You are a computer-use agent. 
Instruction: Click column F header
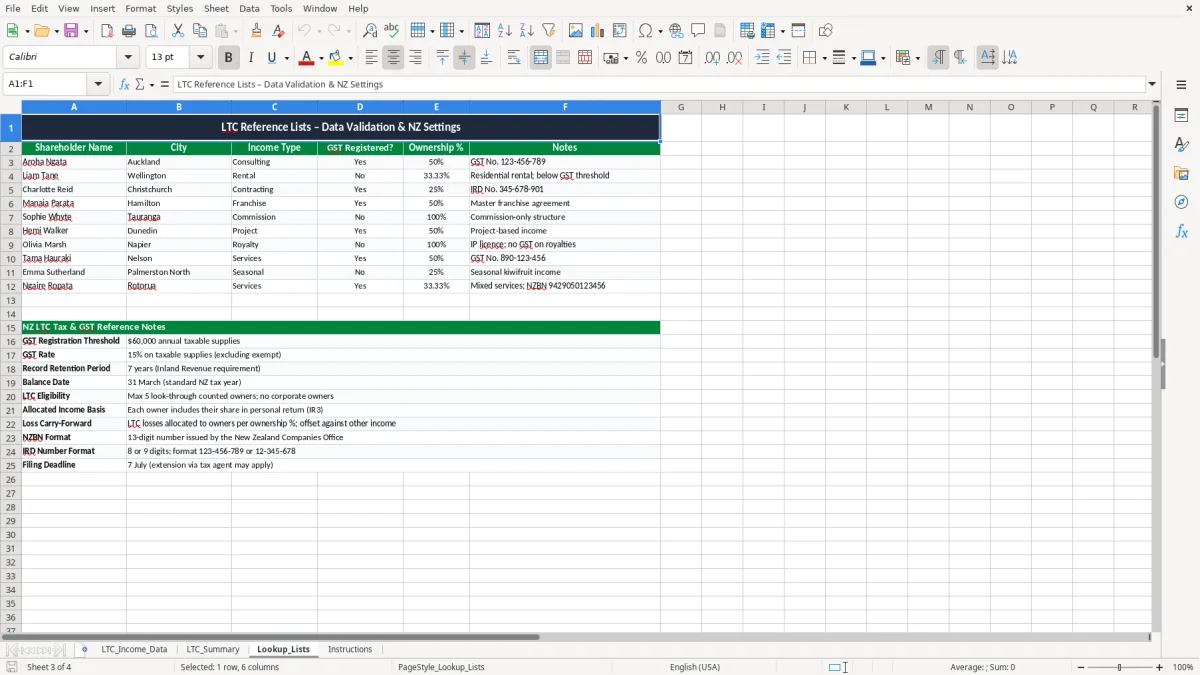[x=565, y=107]
